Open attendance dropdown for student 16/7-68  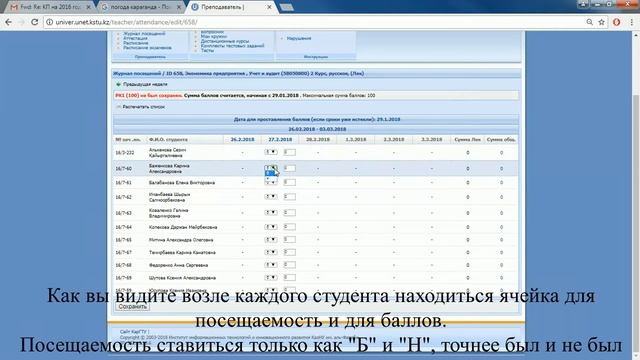pos(271,265)
